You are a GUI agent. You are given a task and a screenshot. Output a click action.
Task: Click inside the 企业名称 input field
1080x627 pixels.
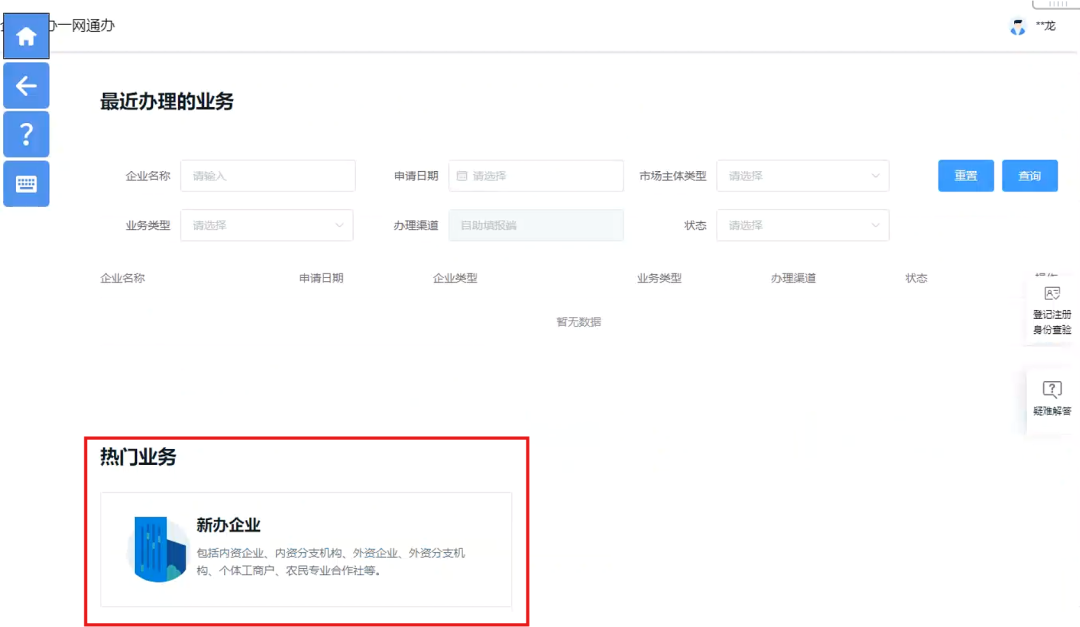[267, 176]
